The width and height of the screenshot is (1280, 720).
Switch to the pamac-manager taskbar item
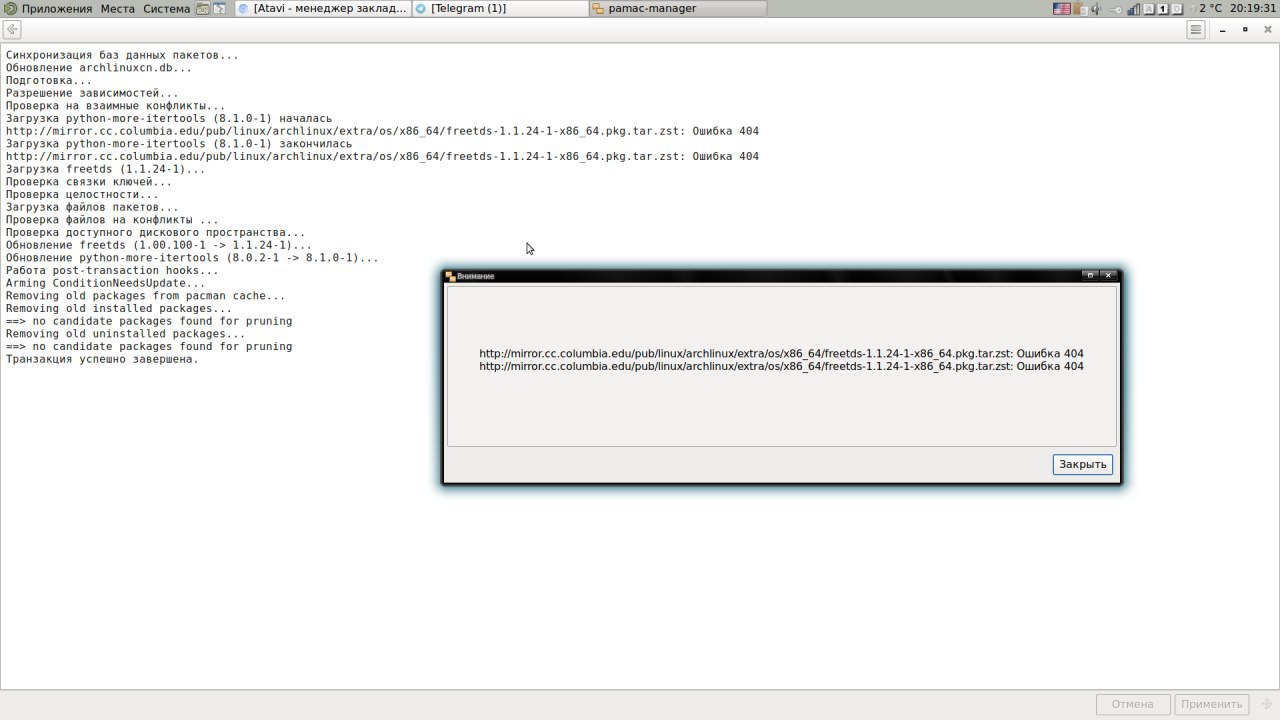(678, 8)
